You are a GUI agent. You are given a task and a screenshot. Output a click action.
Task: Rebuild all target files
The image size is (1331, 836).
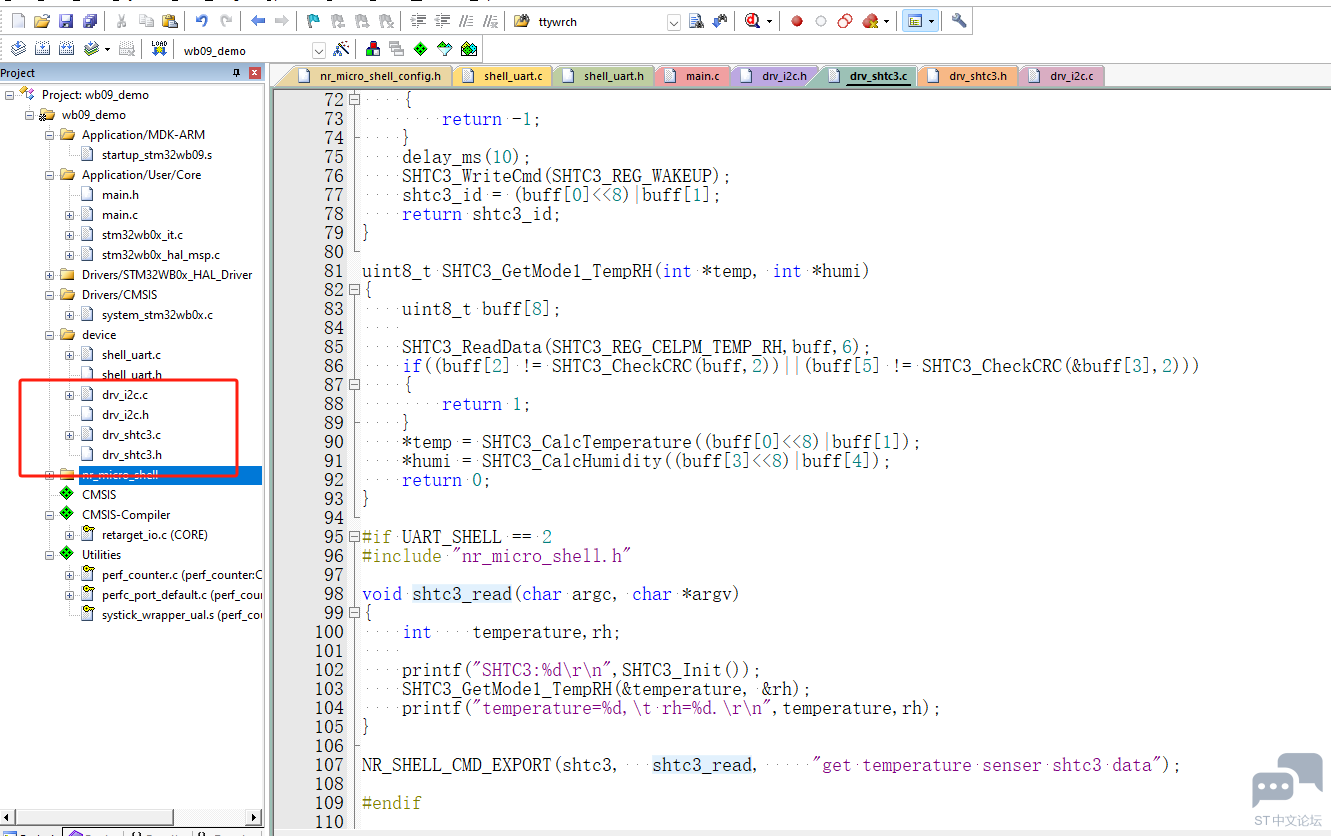click(x=66, y=49)
